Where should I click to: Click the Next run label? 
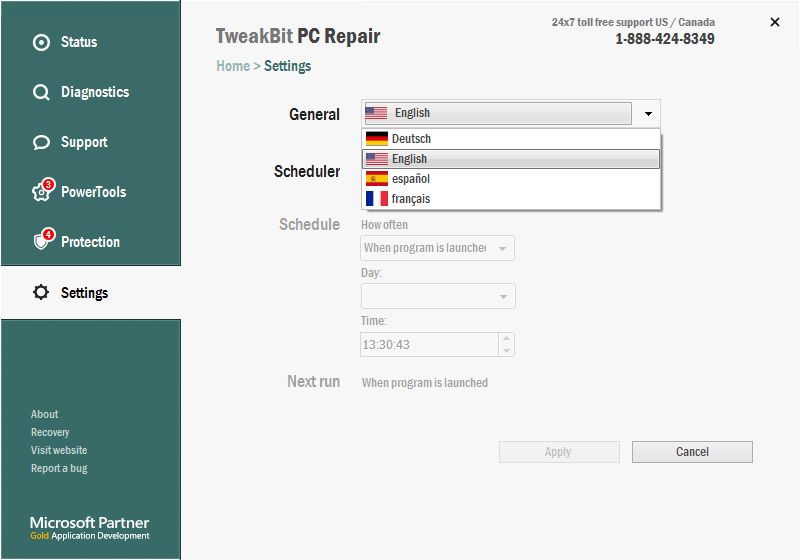[313, 381]
